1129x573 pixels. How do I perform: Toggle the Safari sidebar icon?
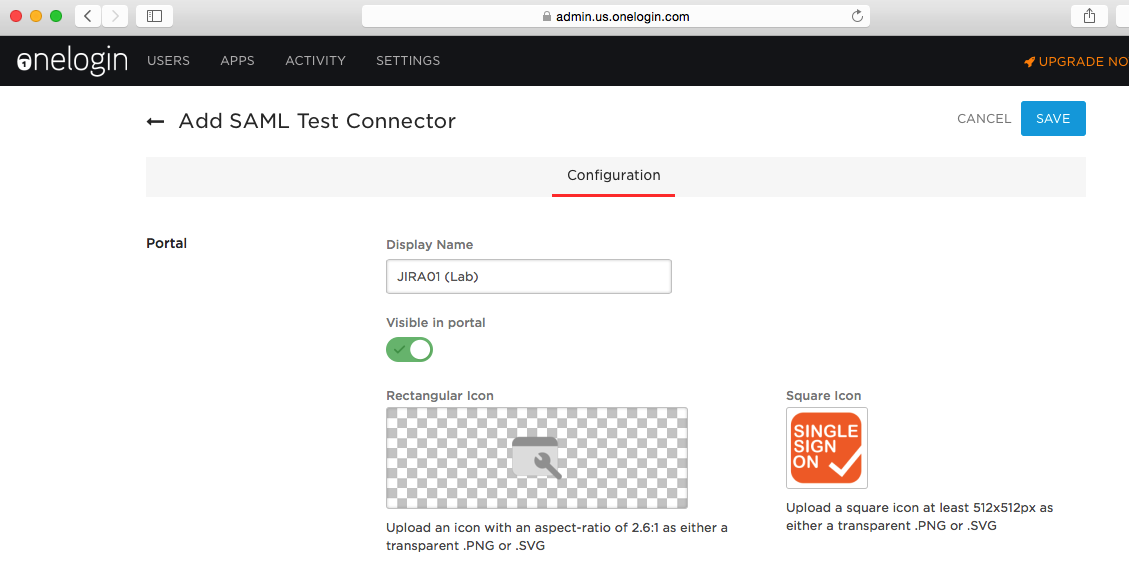tap(154, 16)
